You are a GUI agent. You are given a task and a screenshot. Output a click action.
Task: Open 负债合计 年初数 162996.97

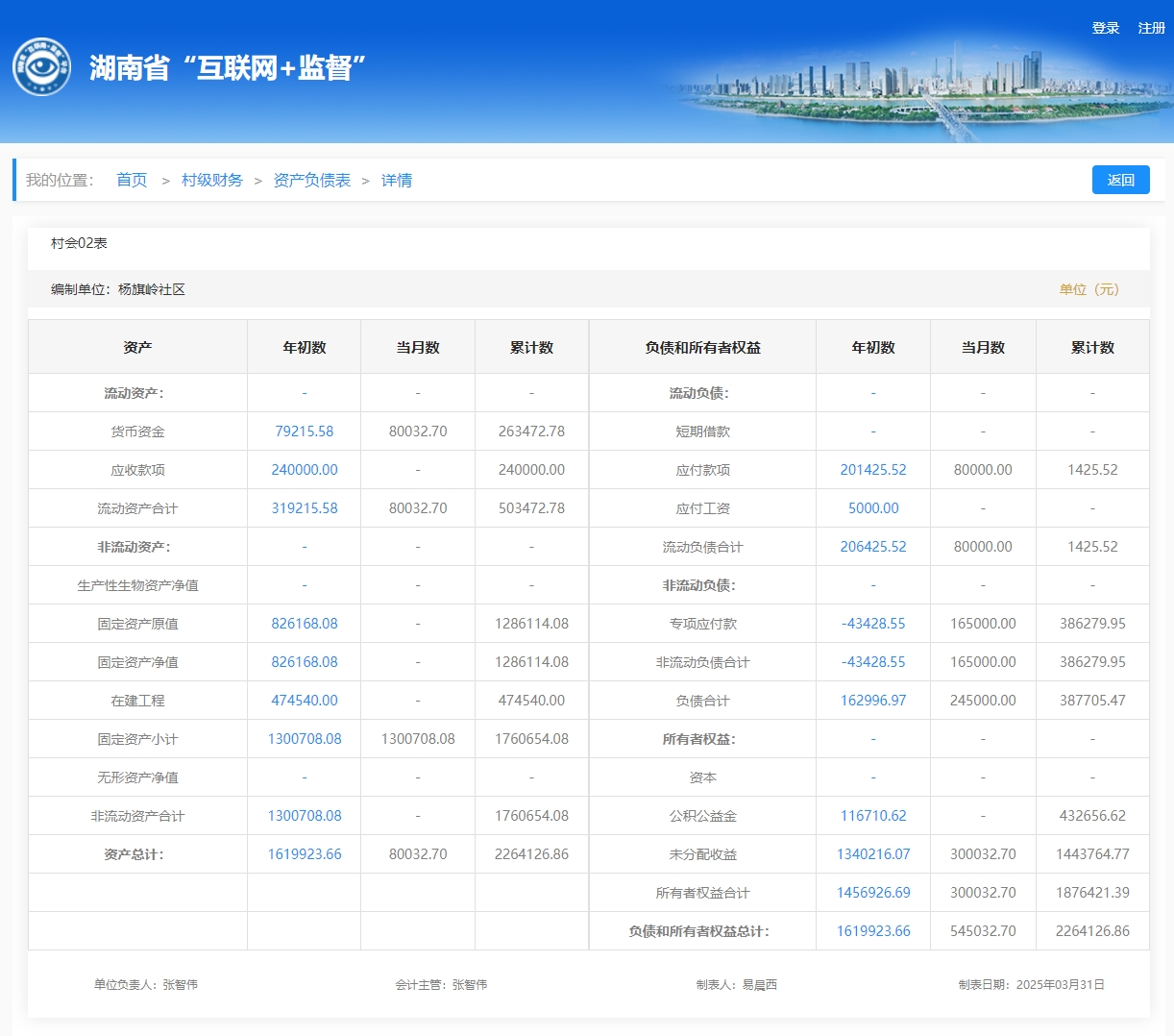873,701
